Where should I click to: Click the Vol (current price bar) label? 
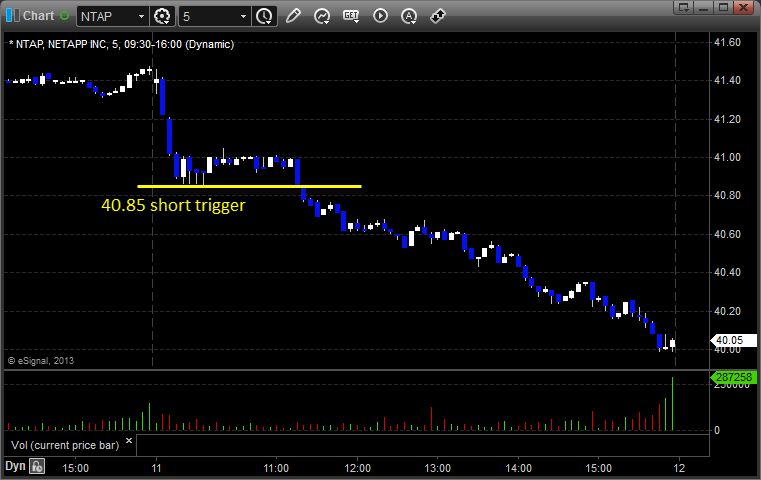point(65,445)
